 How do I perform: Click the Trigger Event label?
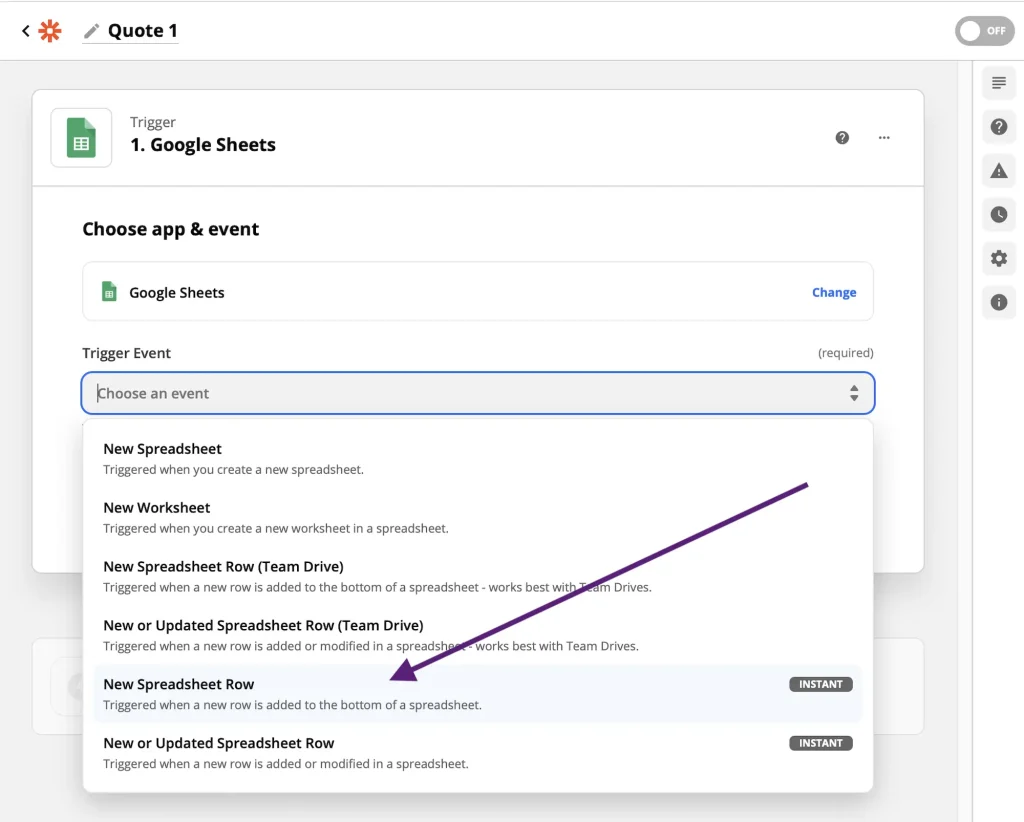[x=126, y=353]
